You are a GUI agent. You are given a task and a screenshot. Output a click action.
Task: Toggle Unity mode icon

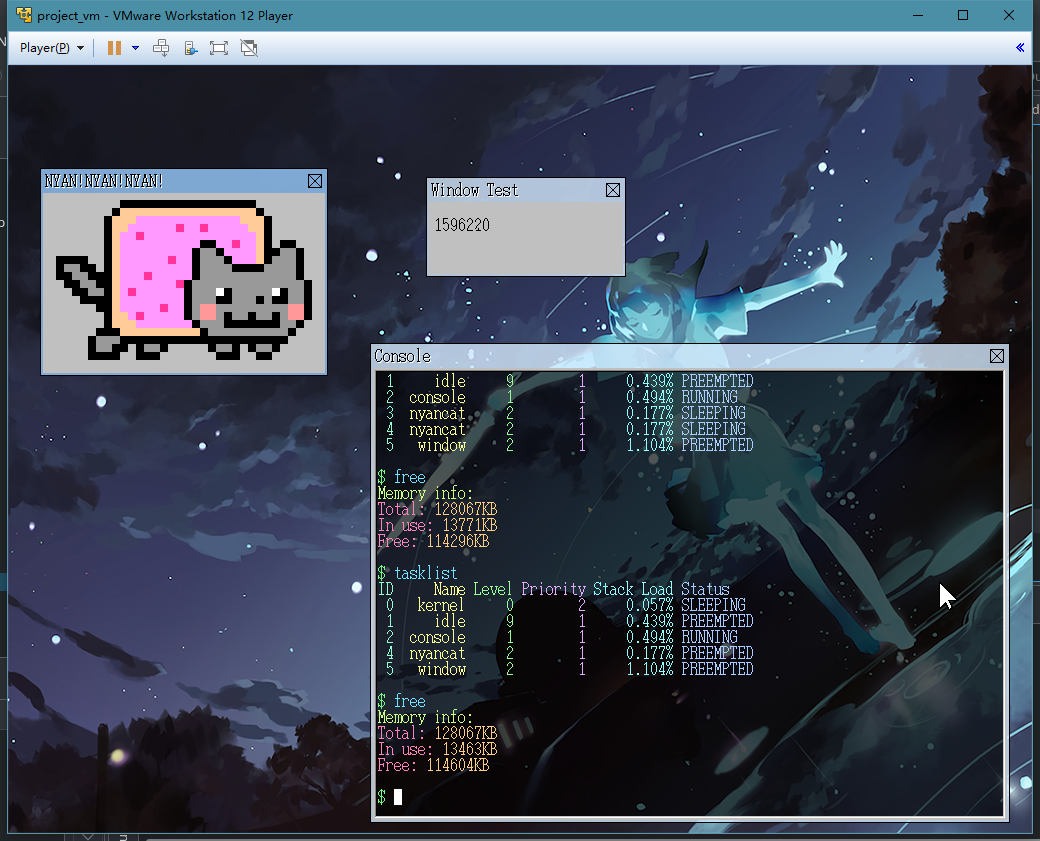tap(249, 48)
